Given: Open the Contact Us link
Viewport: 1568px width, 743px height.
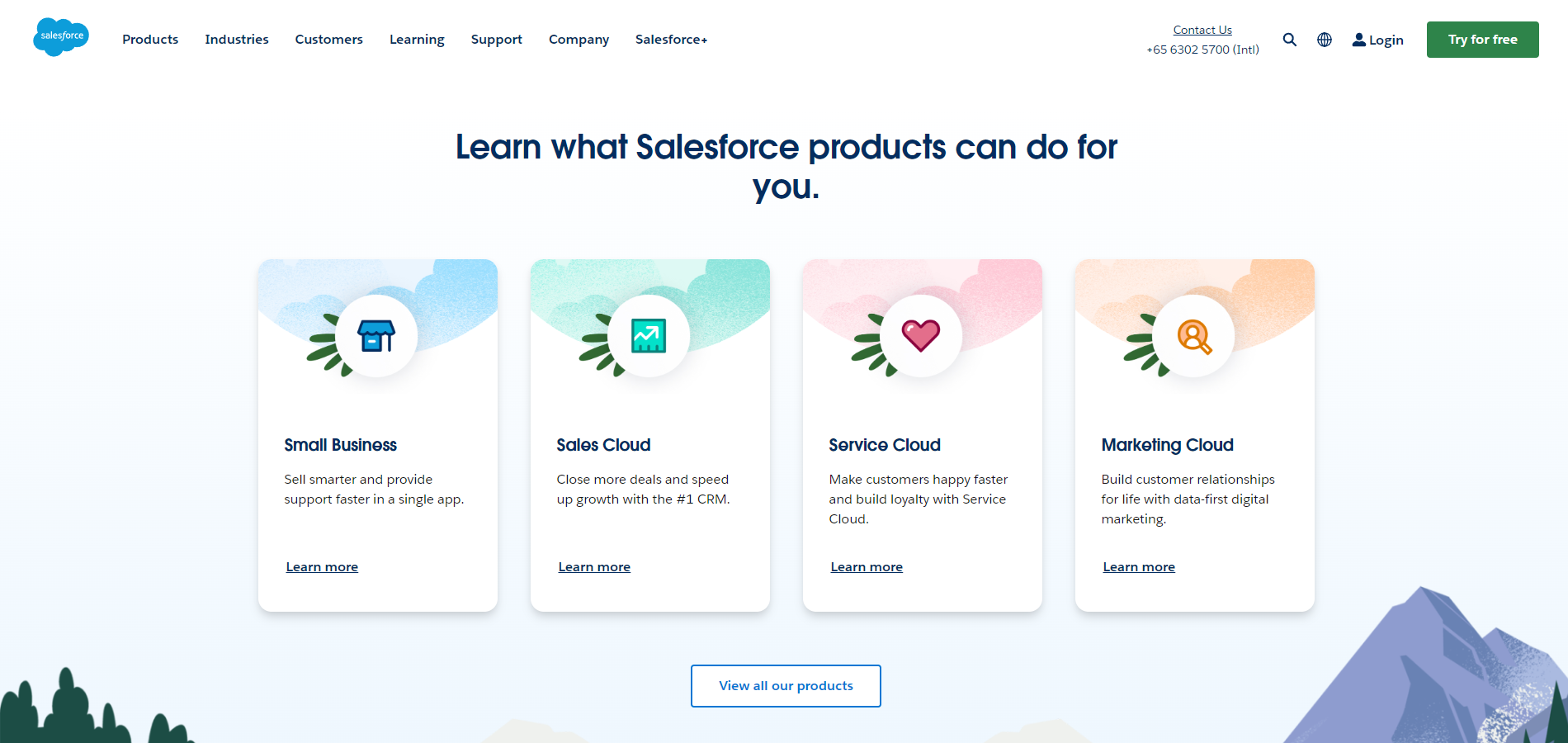Looking at the screenshot, I should click(x=1202, y=29).
